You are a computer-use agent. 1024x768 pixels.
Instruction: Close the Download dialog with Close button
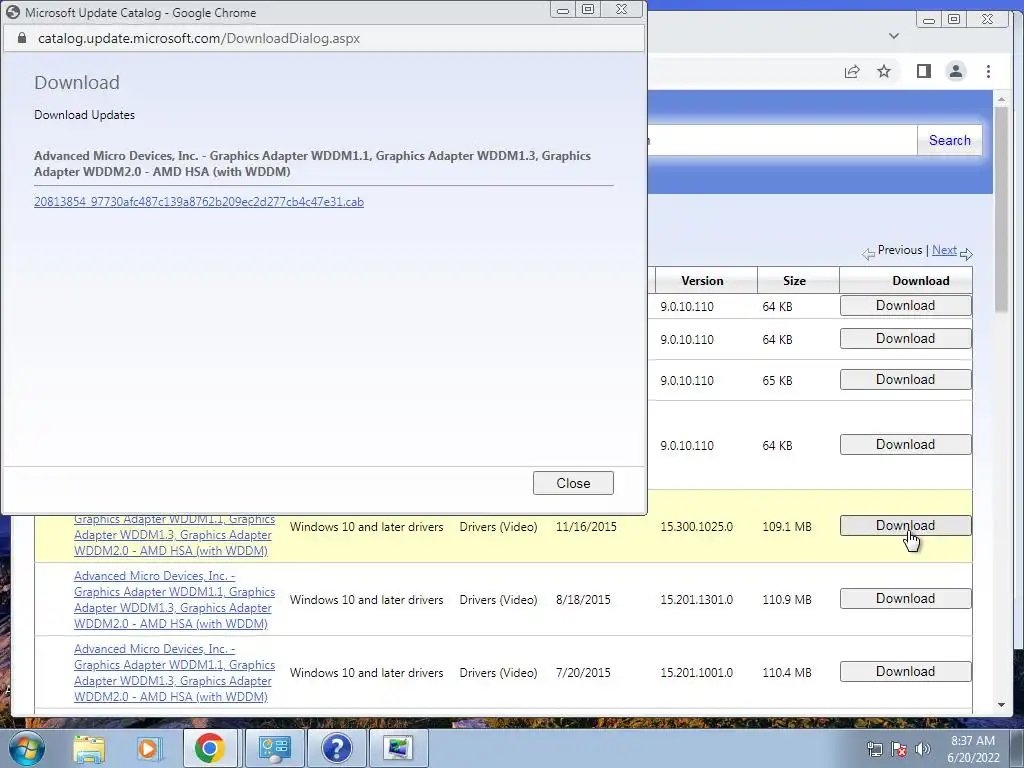pyautogui.click(x=573, y=483)
